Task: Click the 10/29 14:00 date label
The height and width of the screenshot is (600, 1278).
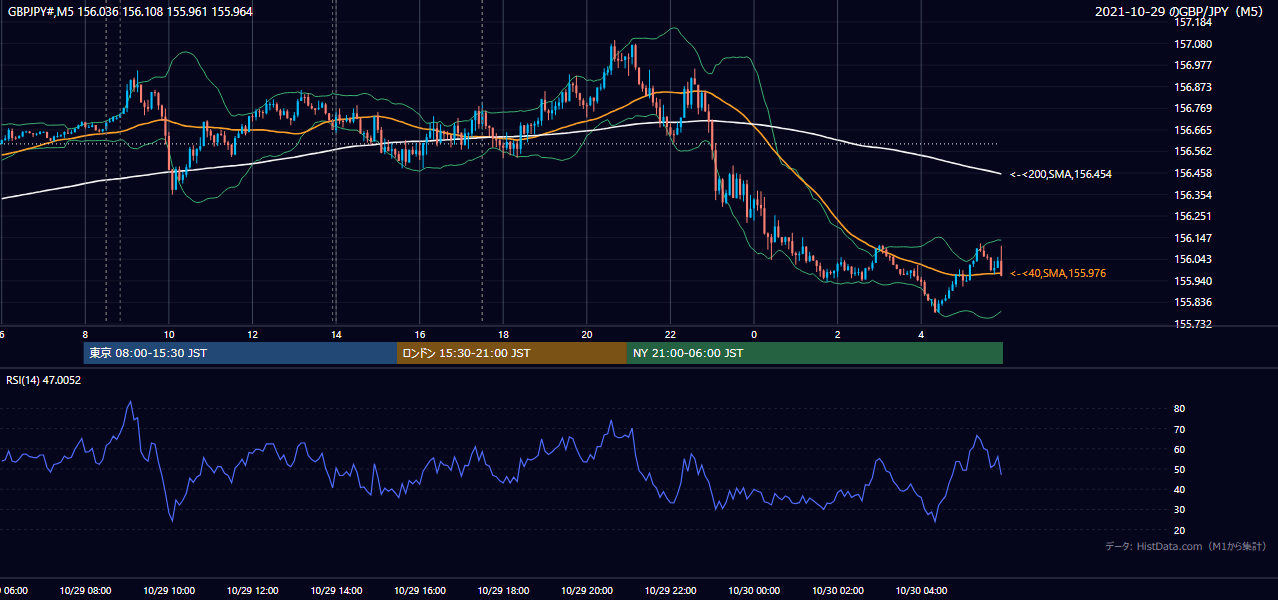Action: 336,590
